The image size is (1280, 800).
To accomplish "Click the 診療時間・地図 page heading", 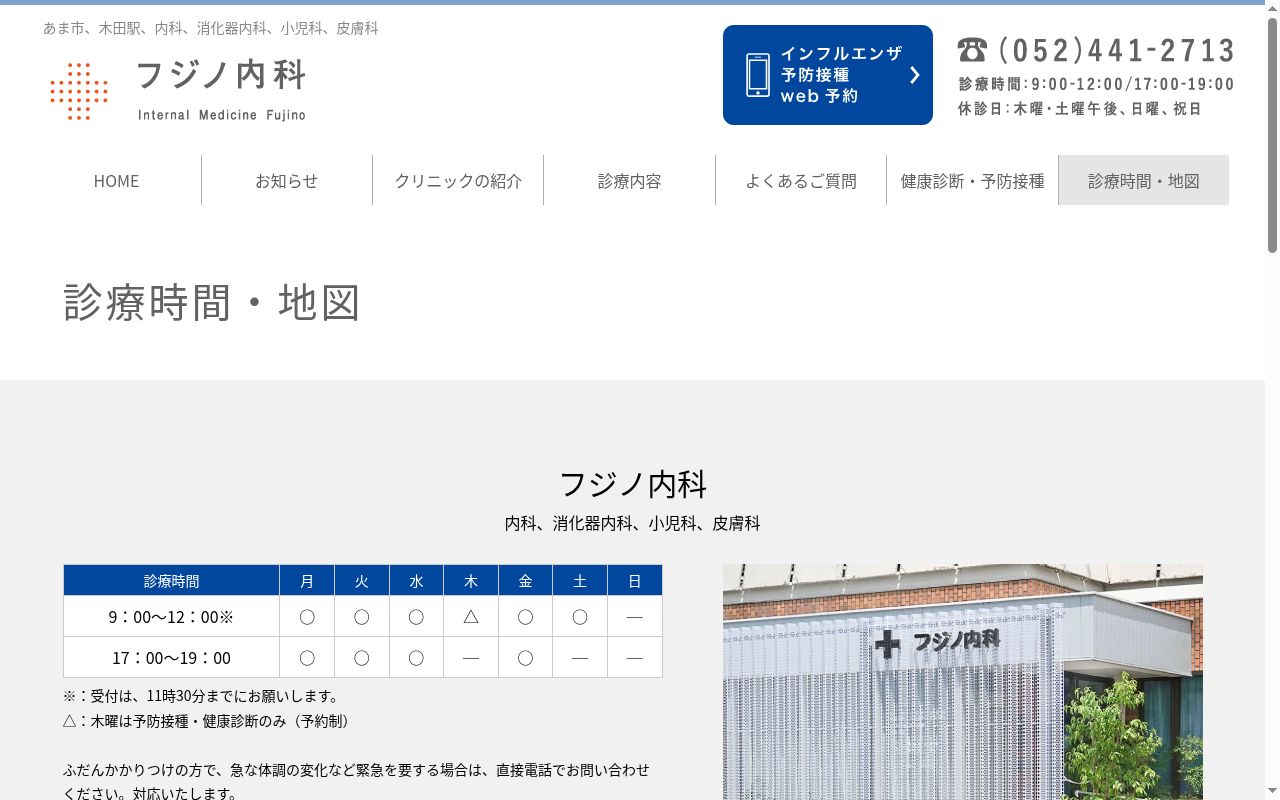I will tap(212, 302).
